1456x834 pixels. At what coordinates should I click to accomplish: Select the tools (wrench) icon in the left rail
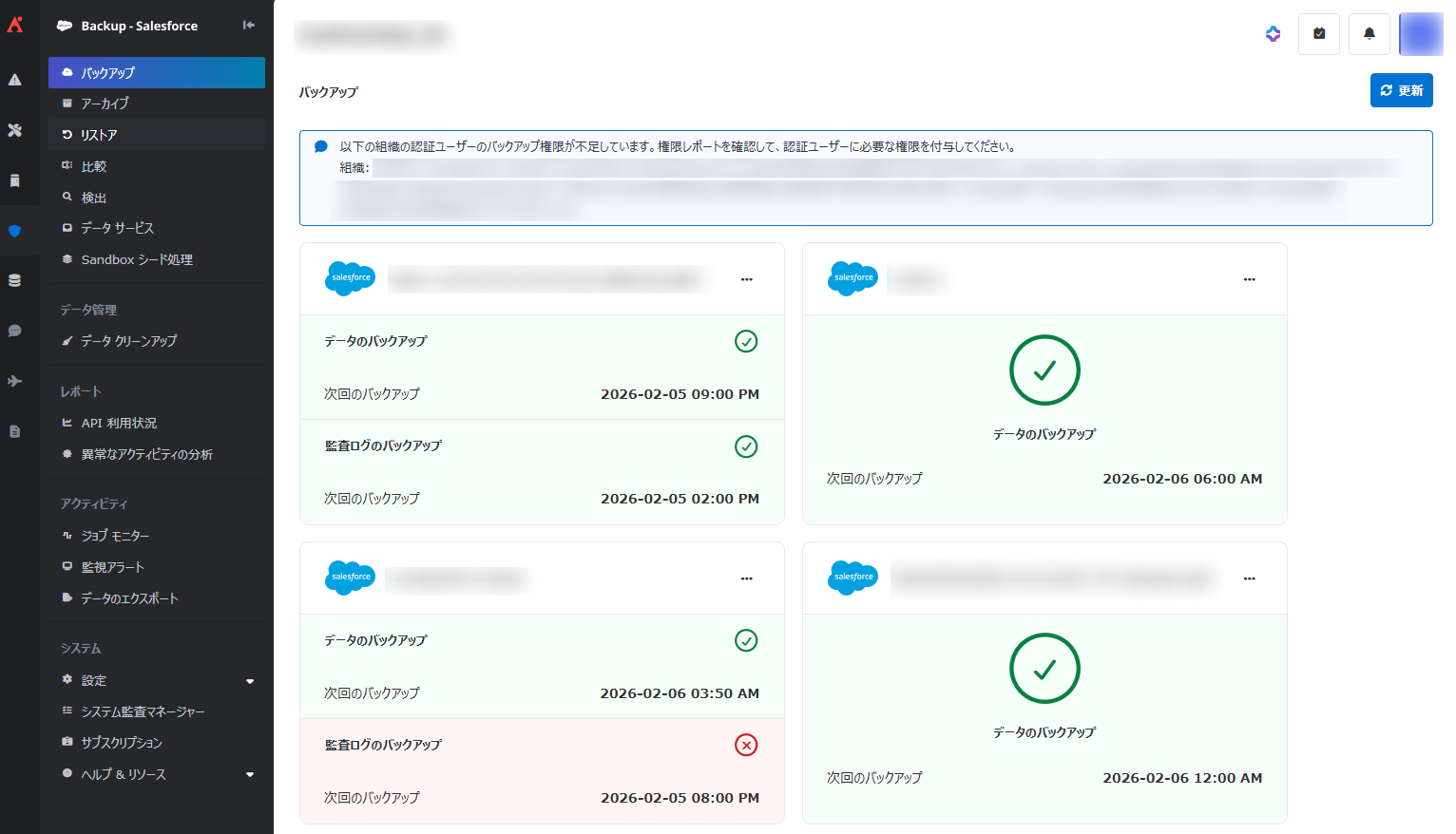(x=17, y=130)
